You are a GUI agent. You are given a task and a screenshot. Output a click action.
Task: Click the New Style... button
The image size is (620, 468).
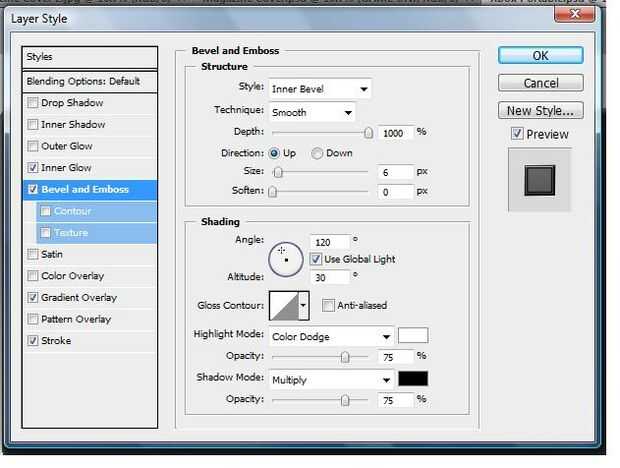[x=541, y=110]
